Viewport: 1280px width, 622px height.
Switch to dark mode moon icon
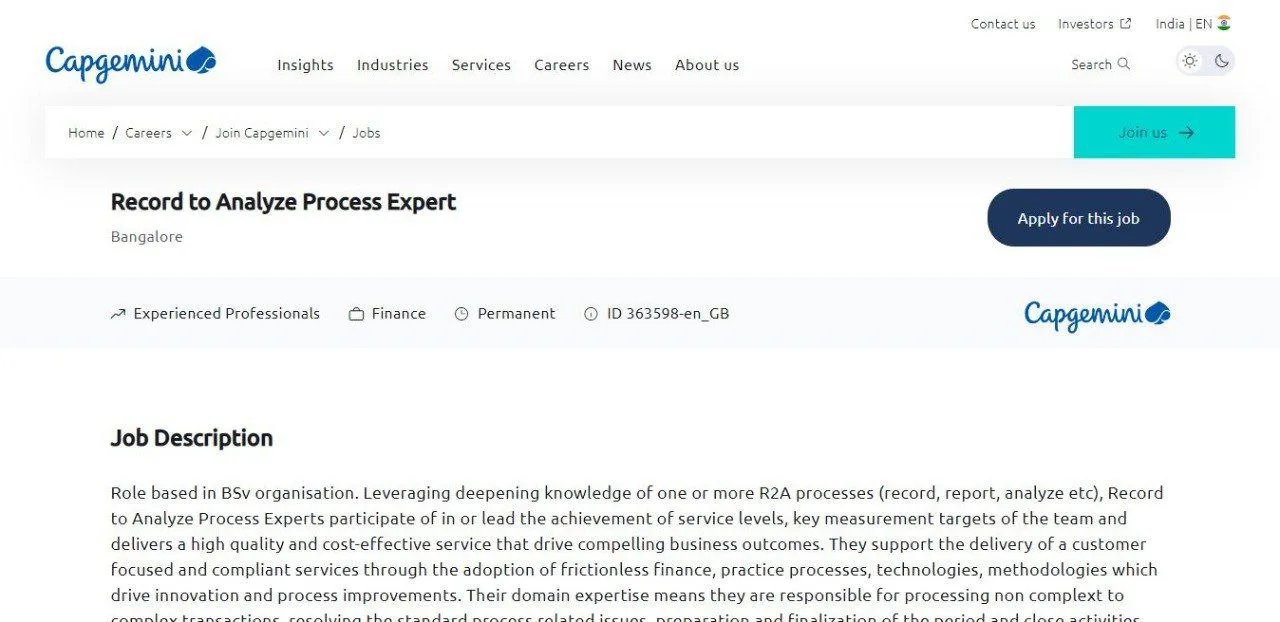1222,61
